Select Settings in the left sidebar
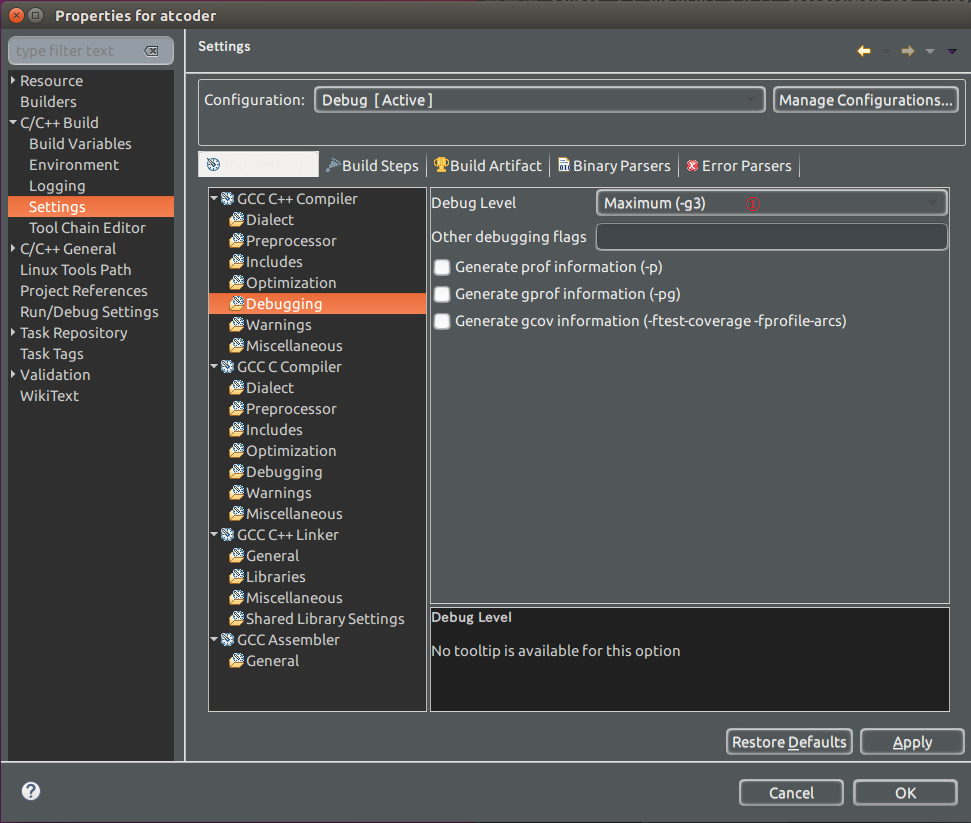Screen dimensions: 971x823 click(58, 206)
